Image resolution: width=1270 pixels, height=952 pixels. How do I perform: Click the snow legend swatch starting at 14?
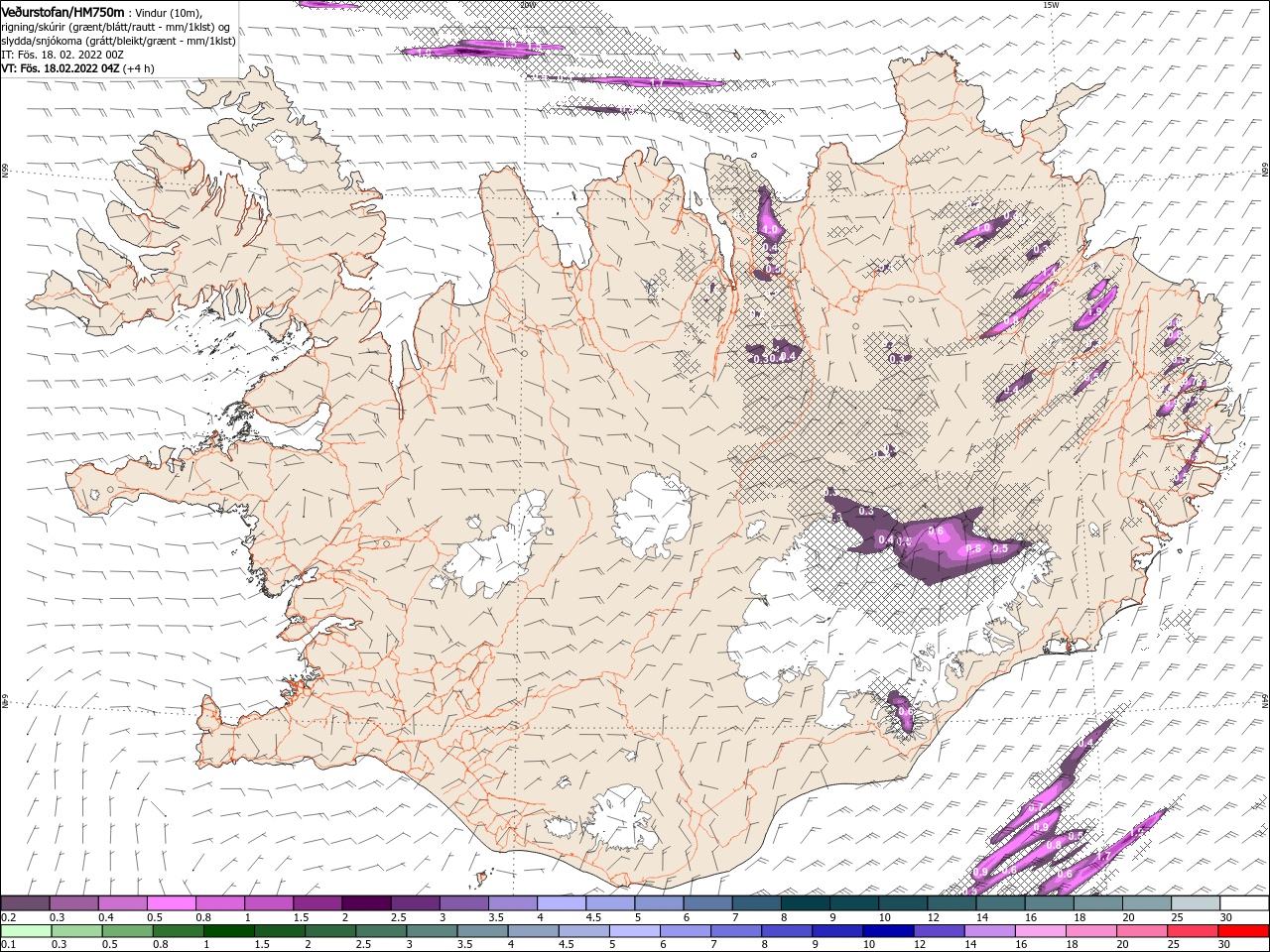point(1000,903)
